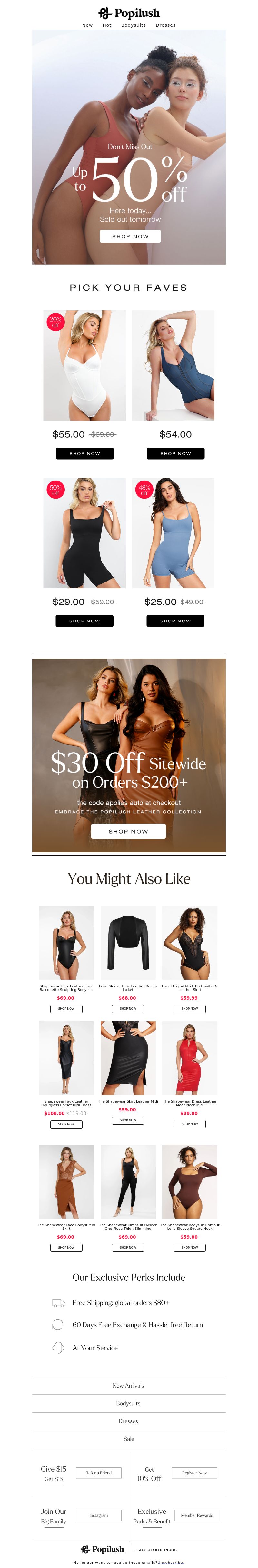Click the 50% Off badge on black romper
Screen dimensions: 258x1568
pyautogui.click(x=55, y=490)
